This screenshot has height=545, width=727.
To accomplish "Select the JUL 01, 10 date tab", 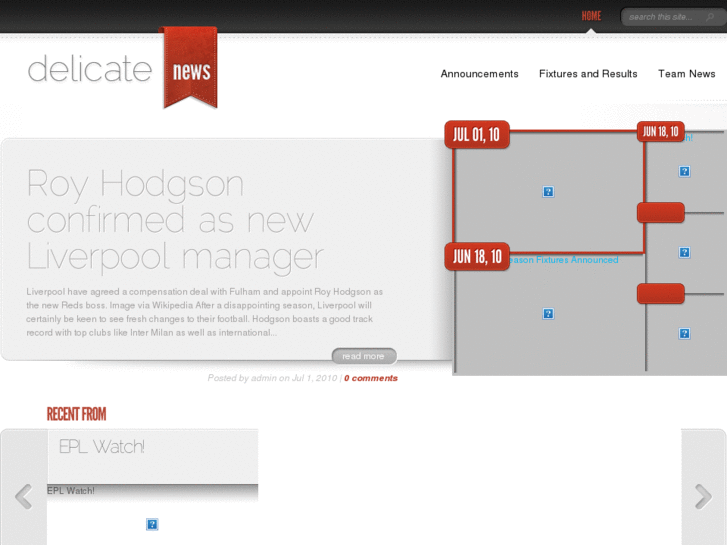I will [x=477, y=135].
